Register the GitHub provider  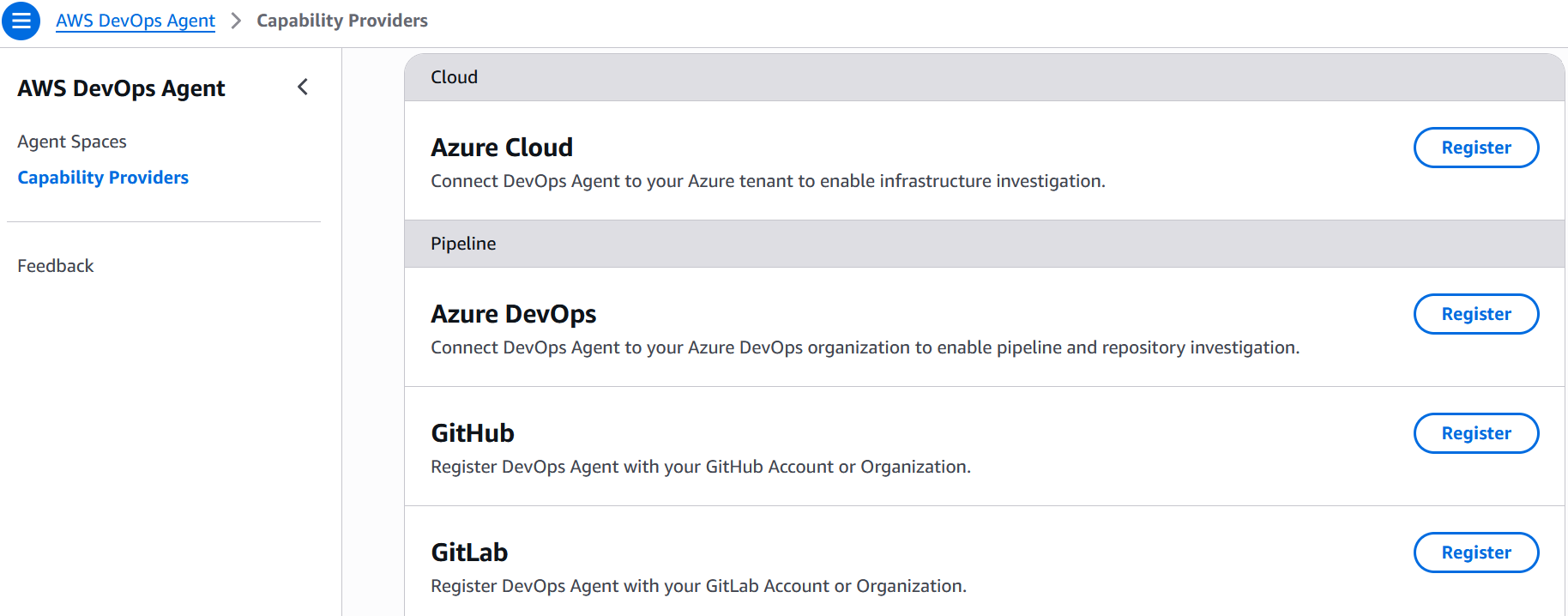point(1476,433)
